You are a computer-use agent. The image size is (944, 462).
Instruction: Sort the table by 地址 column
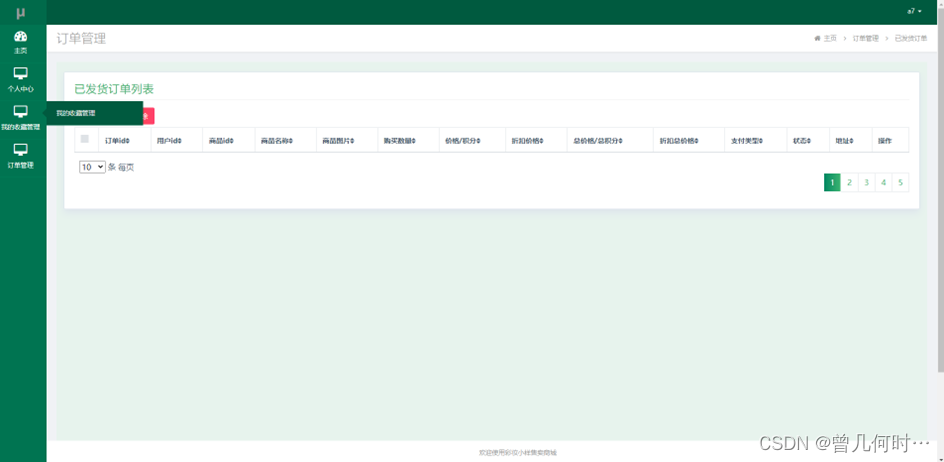851,140
